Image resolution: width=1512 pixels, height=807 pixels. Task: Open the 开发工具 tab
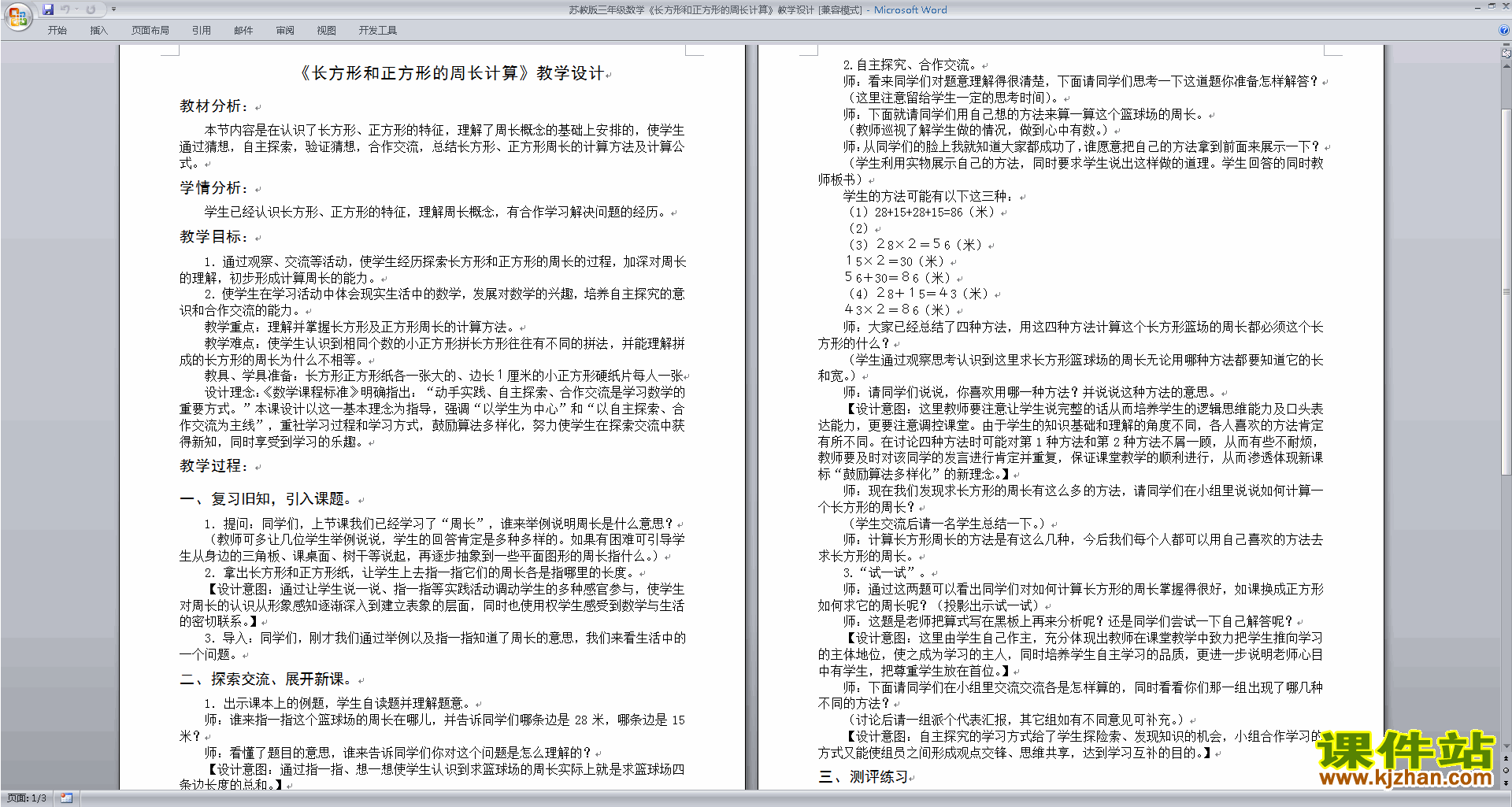[x=378, y=31]
